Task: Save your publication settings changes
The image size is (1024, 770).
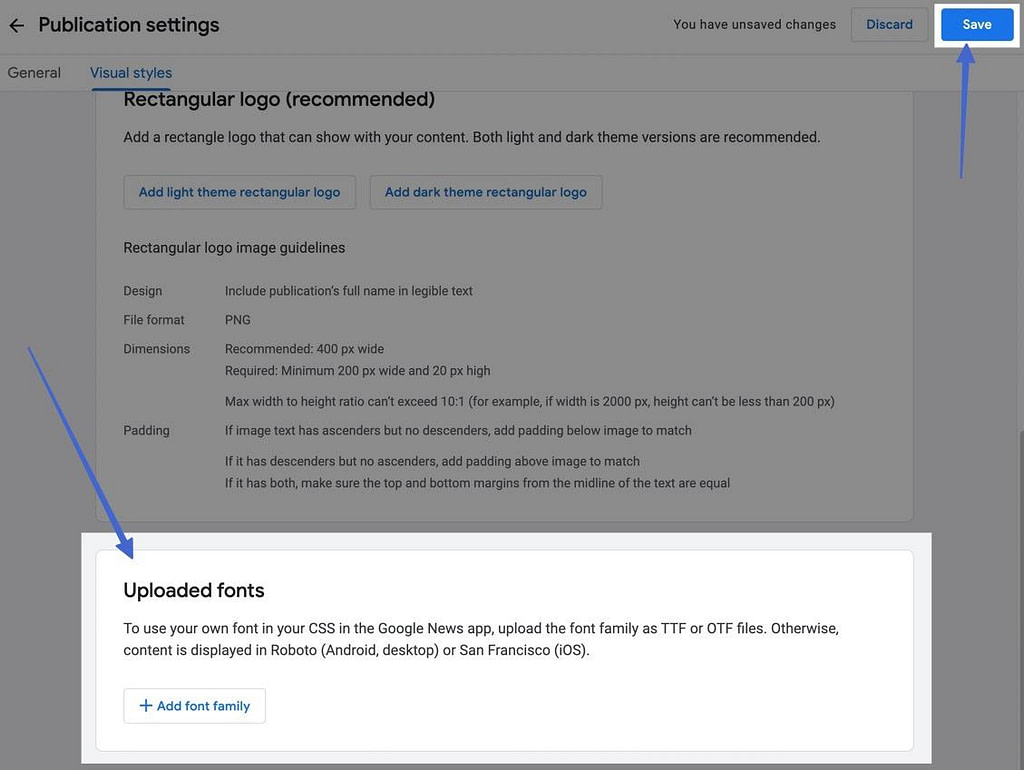Action: pyautogui.click(x=977, y=24)
